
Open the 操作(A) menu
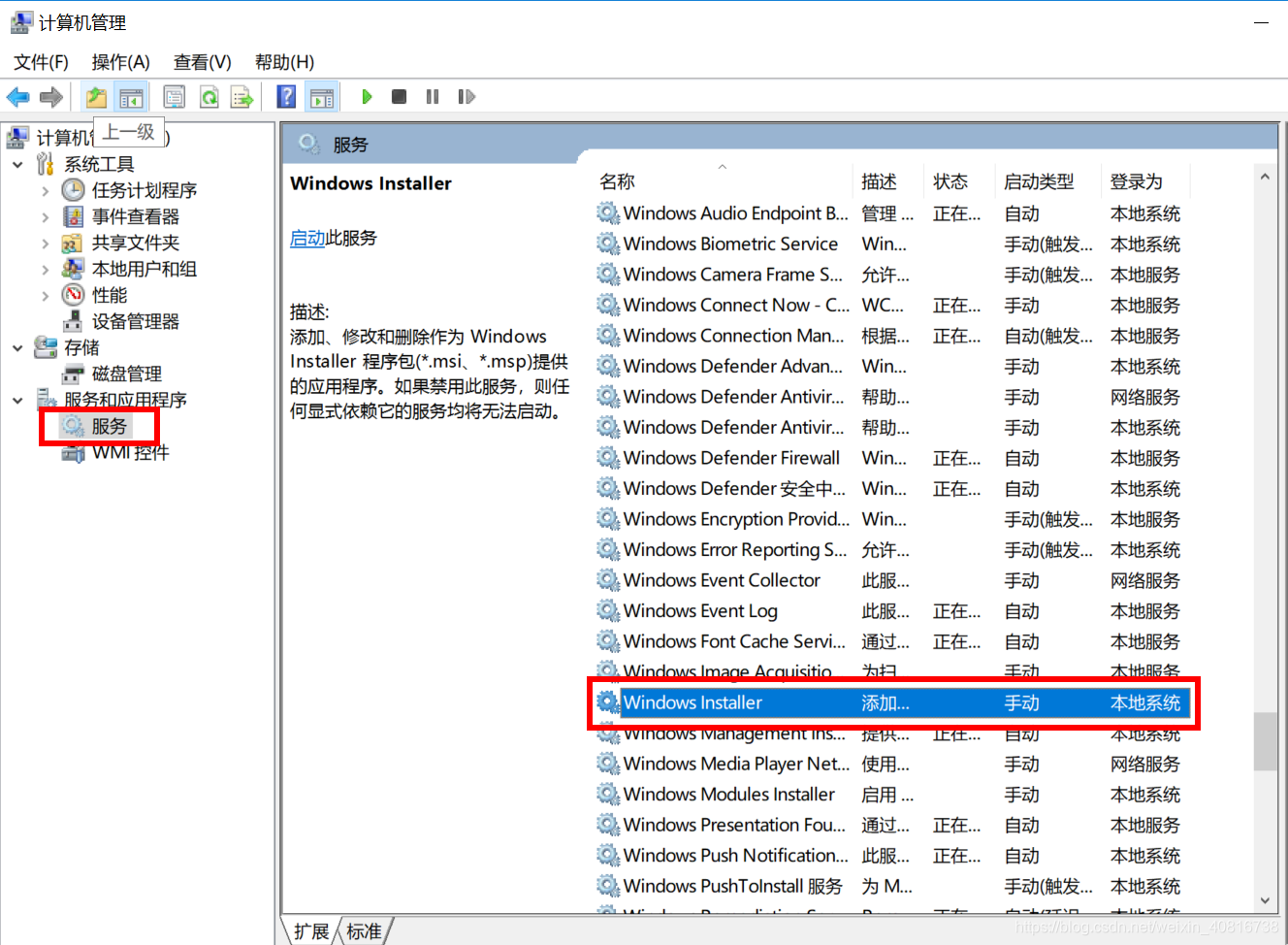coord(120,62)
